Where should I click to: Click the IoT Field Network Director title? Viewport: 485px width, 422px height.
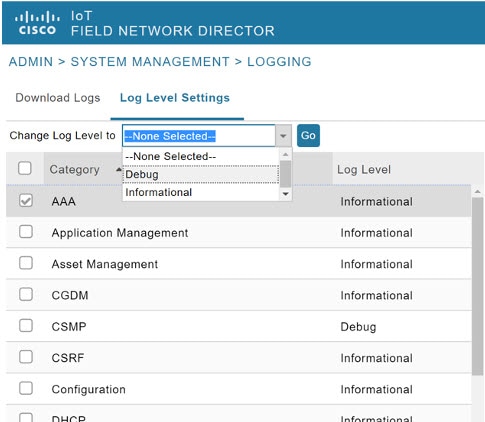pyautogui.click(x=173, y=24)
